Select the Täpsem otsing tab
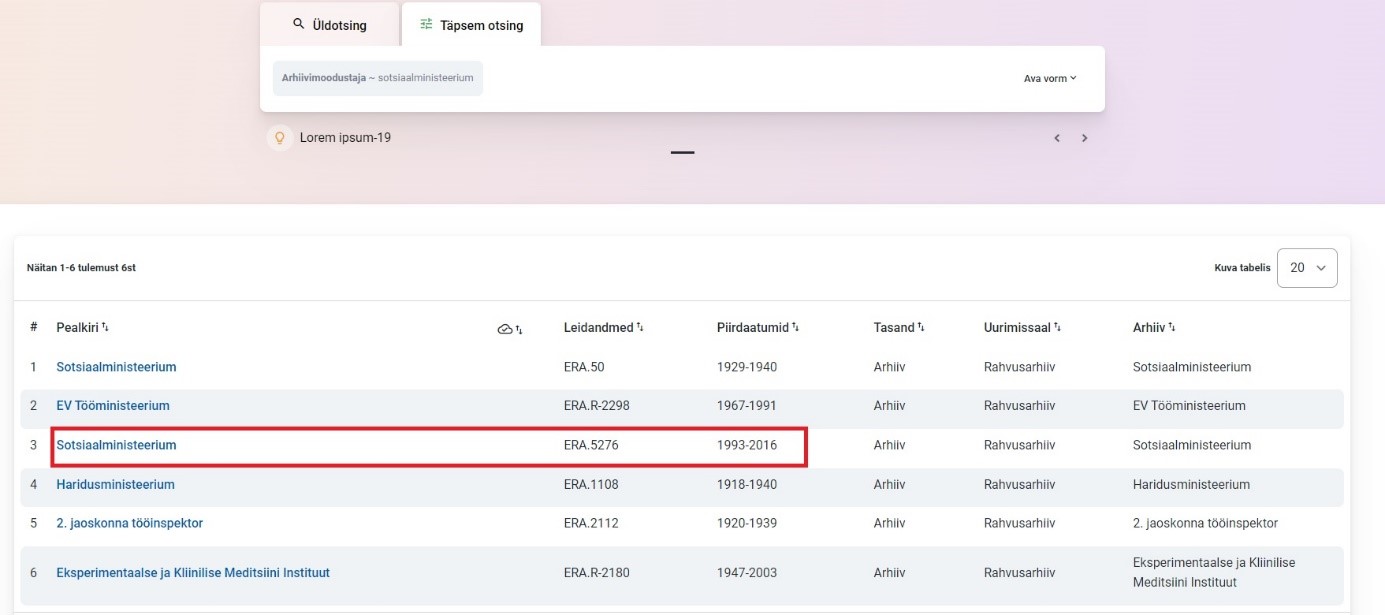Viewport: 1385px width, 615px height. coord(471,25)
